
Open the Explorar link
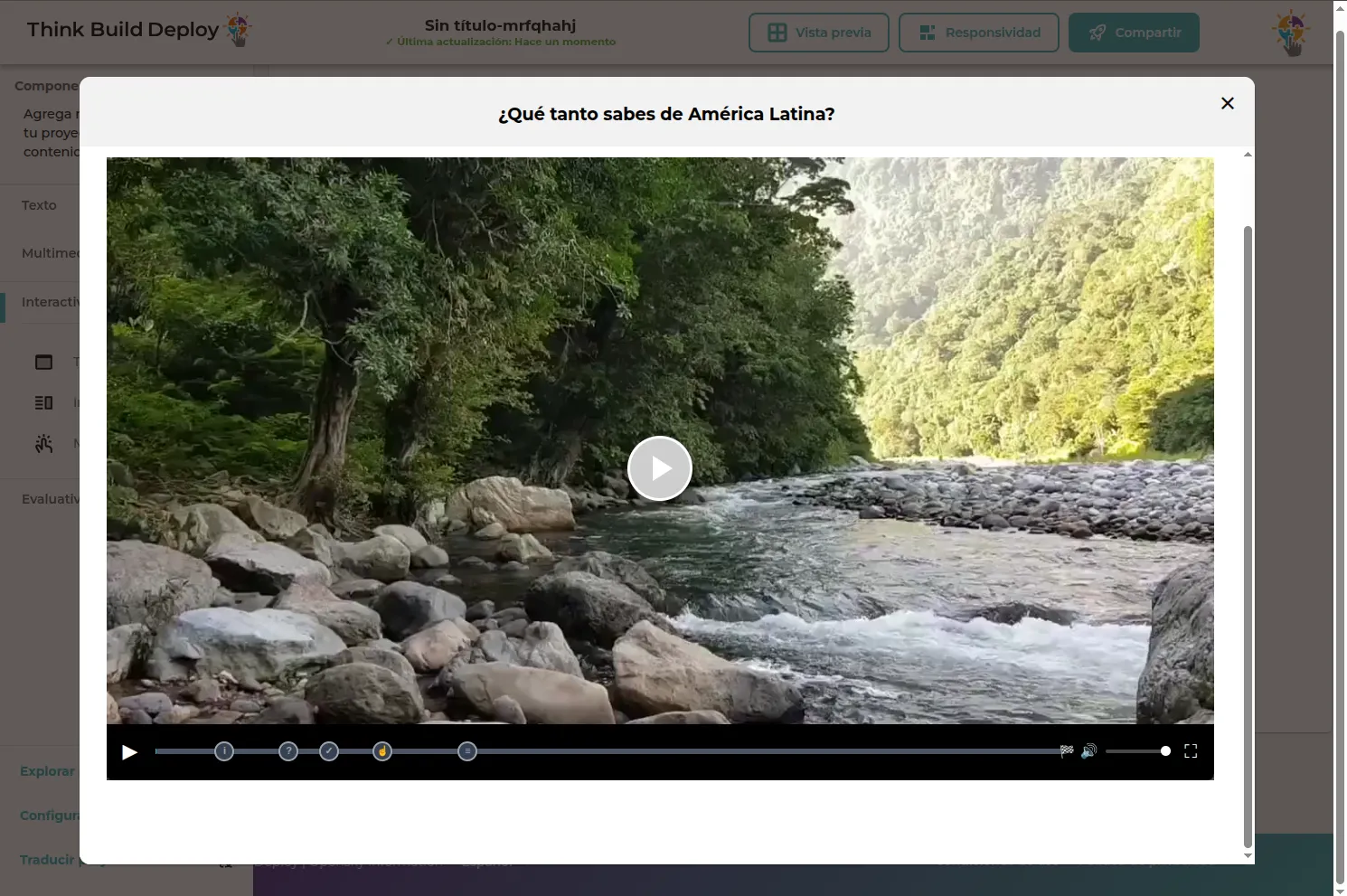[x=47, y=771]
